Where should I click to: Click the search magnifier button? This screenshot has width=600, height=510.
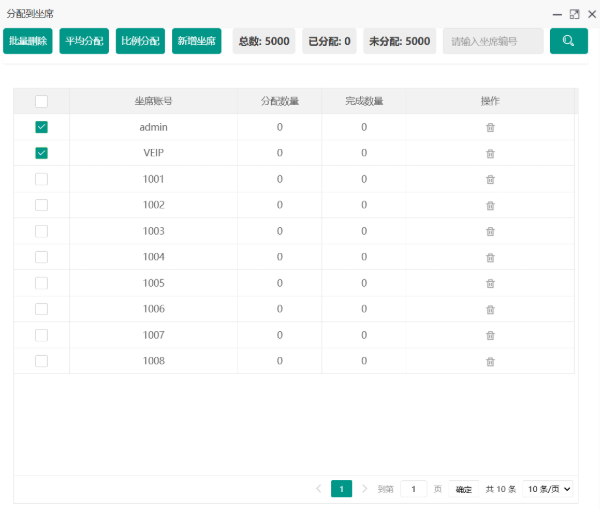[x=568, y=41]
